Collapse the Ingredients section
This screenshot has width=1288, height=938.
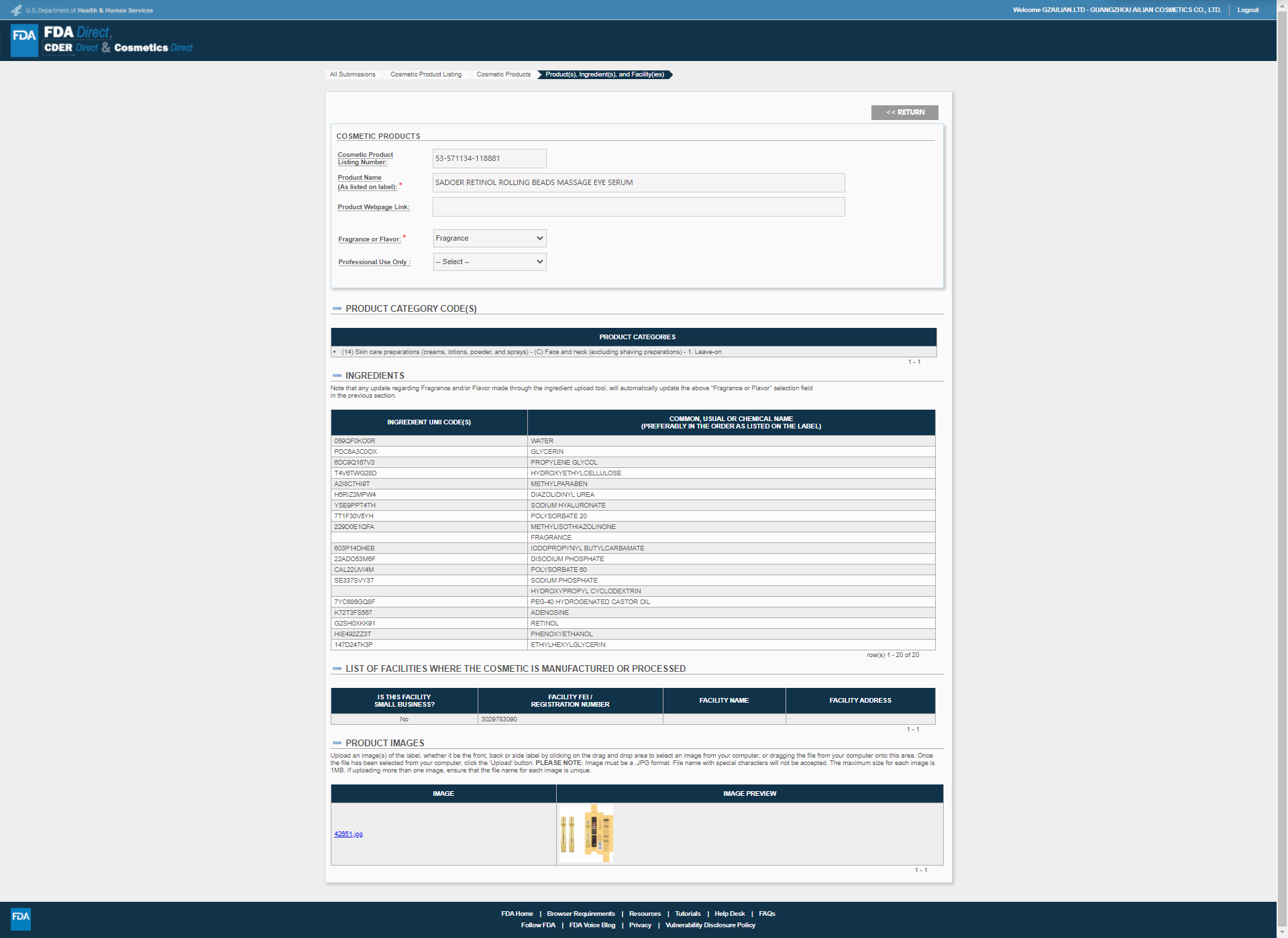tap(337, 376)
